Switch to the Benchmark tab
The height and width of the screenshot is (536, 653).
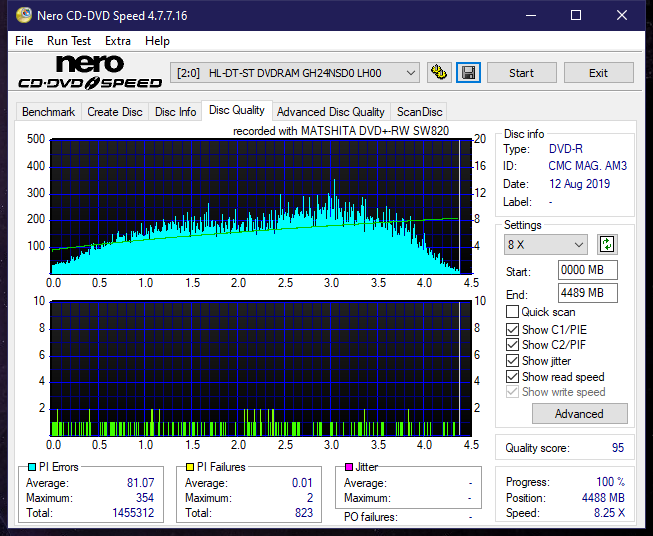click(x=48, y=112)
